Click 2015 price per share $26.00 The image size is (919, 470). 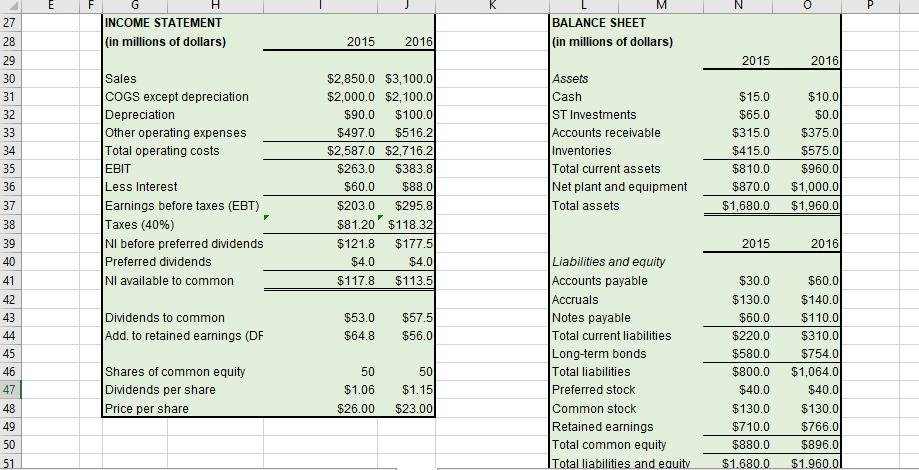pyautogui.click(x=356, y=408)
